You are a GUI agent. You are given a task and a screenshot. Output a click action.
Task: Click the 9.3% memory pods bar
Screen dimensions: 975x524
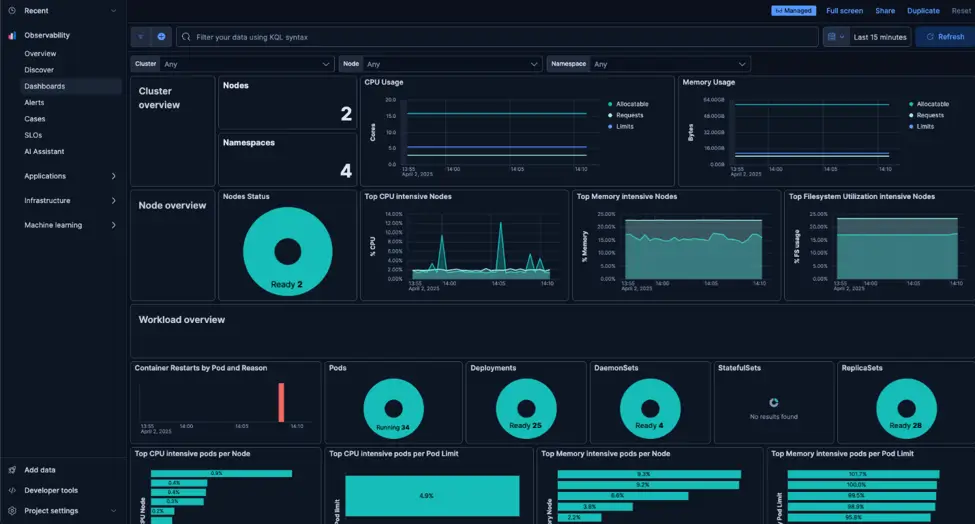tap(649, 474)
